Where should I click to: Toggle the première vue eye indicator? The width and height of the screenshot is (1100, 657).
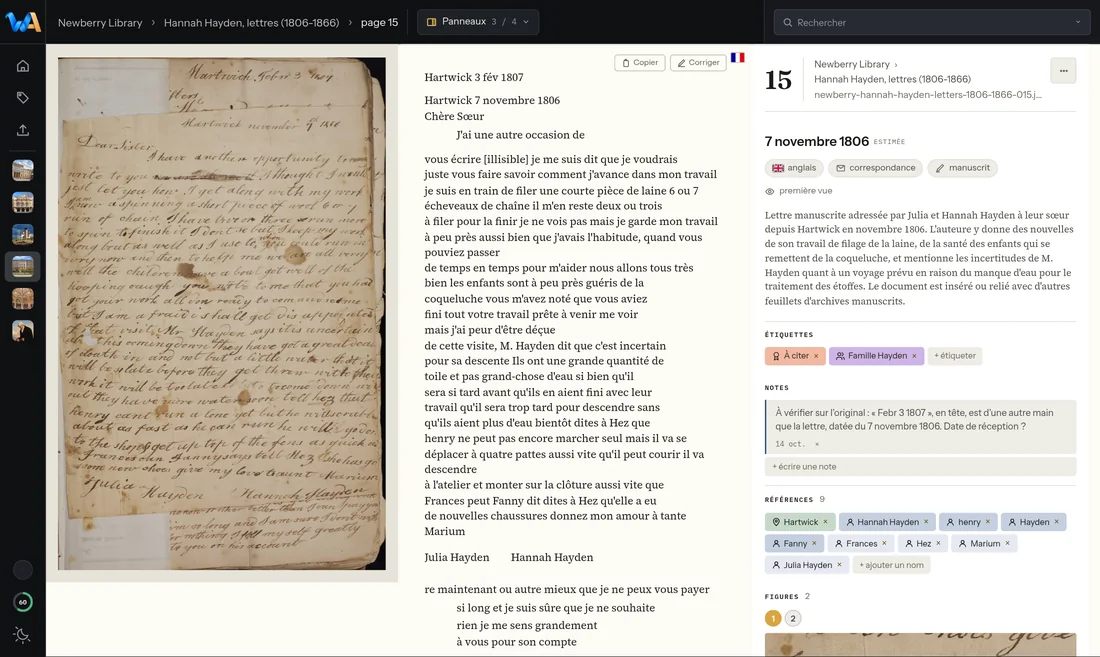[x=798, y=191]
